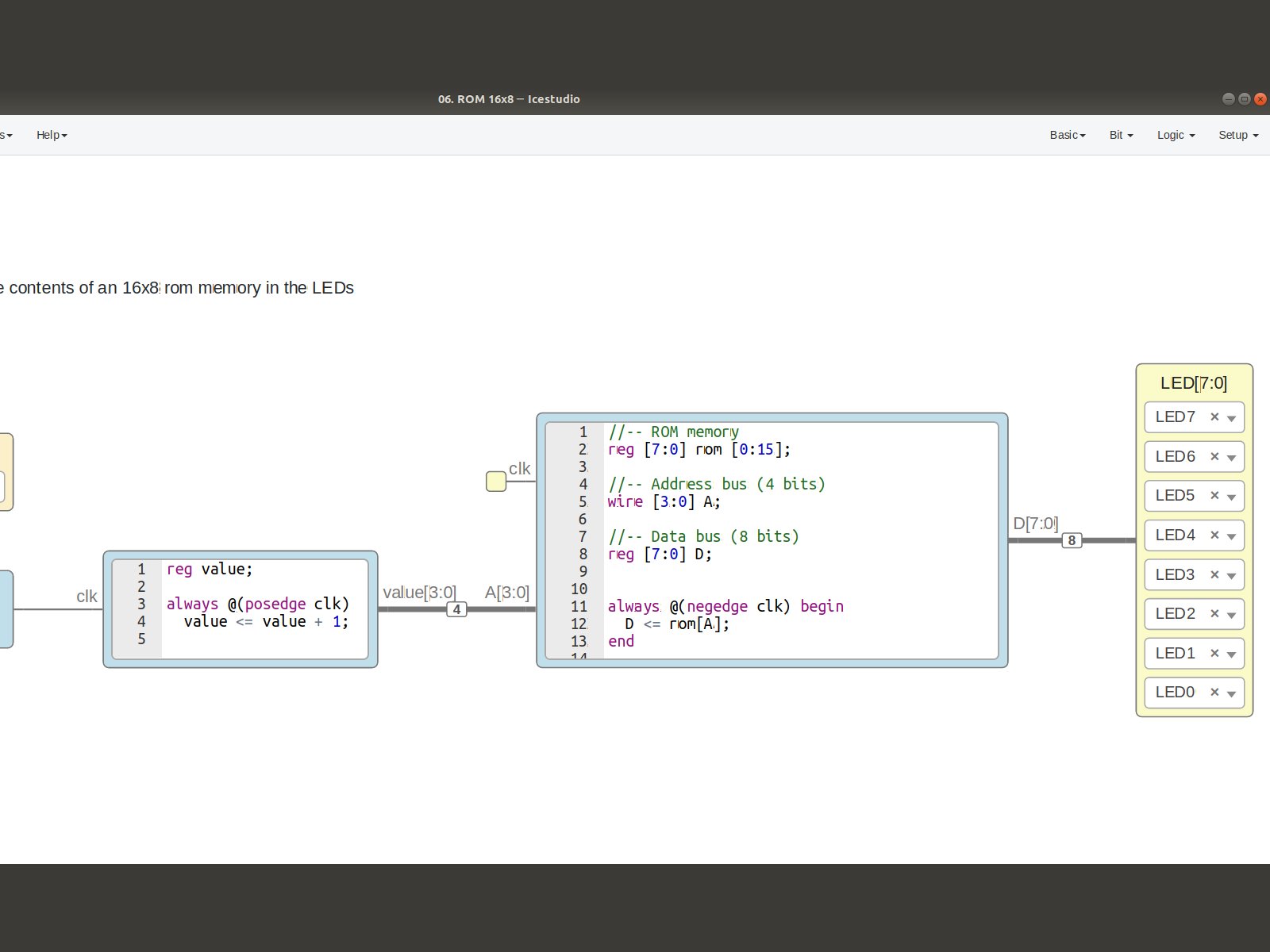Open the Setup menu

(1238, 135)
